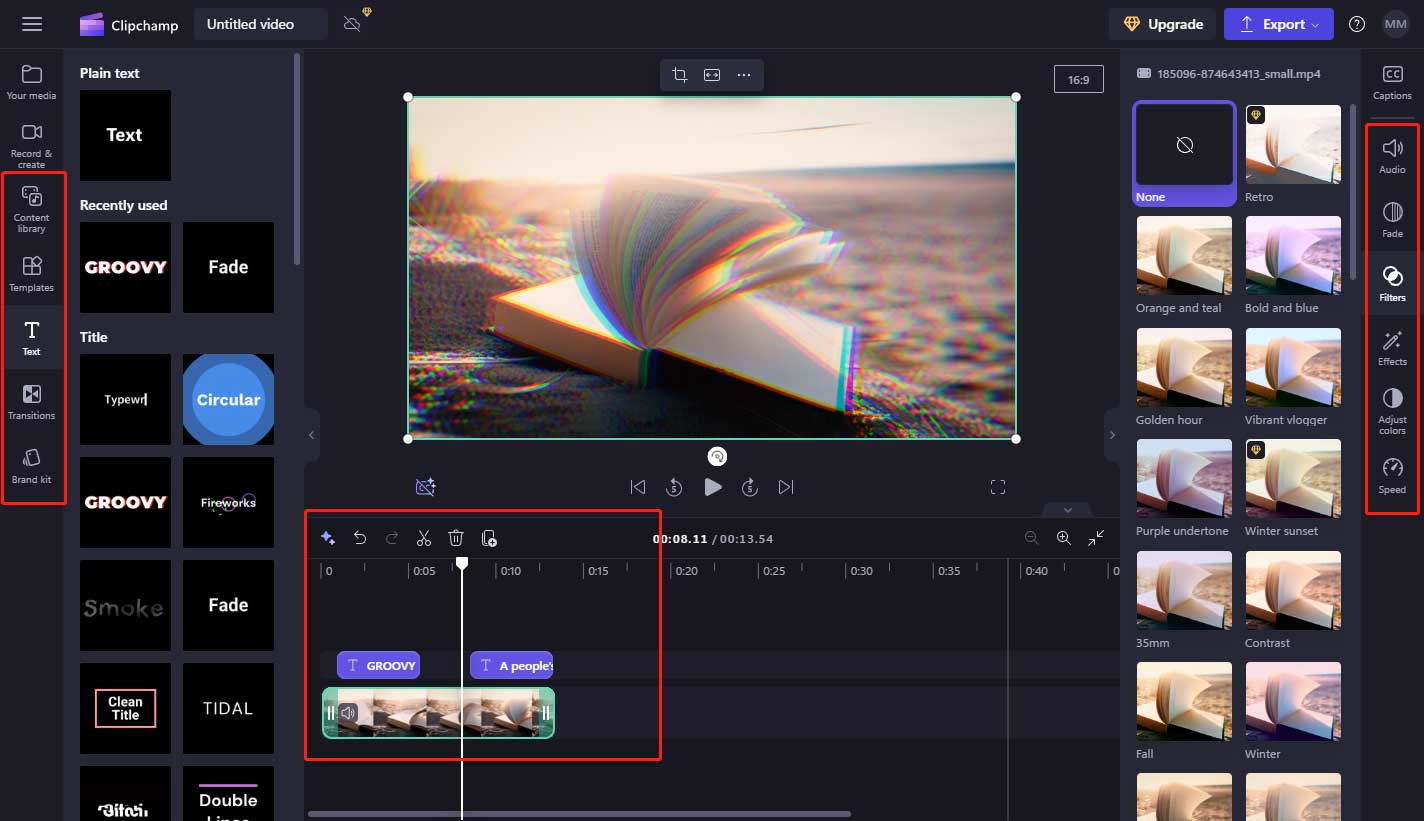Click the sparkle auto compose icon

(x=327, y=538)
